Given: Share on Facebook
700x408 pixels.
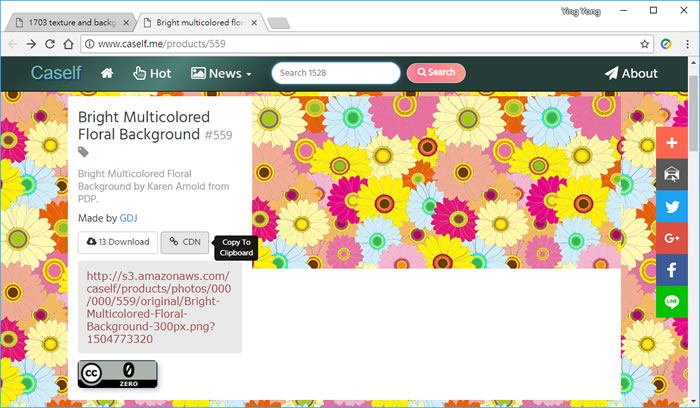Looking at the screenshot, I should pos(671,270).
